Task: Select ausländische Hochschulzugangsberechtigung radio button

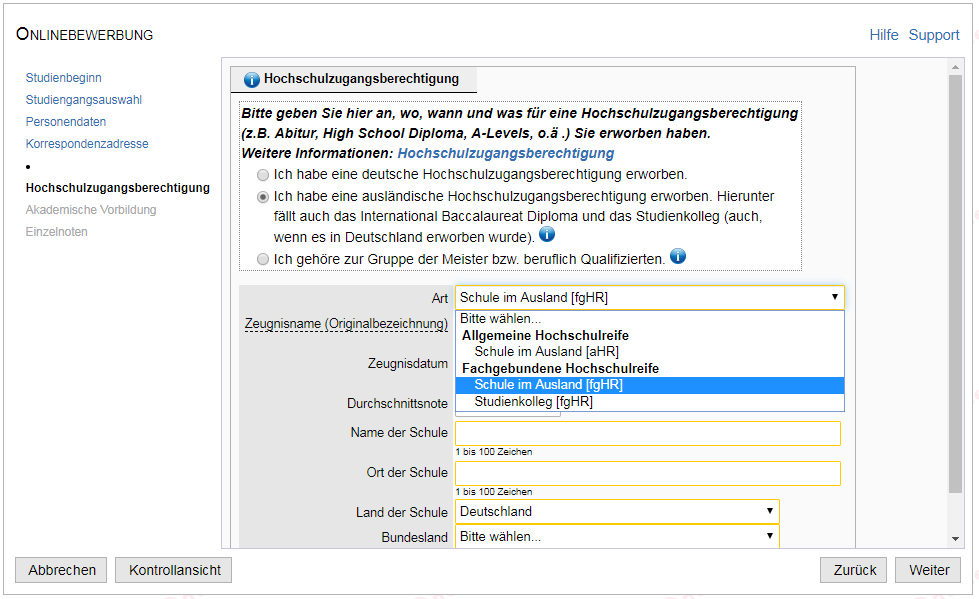Action: coord(263,197)
